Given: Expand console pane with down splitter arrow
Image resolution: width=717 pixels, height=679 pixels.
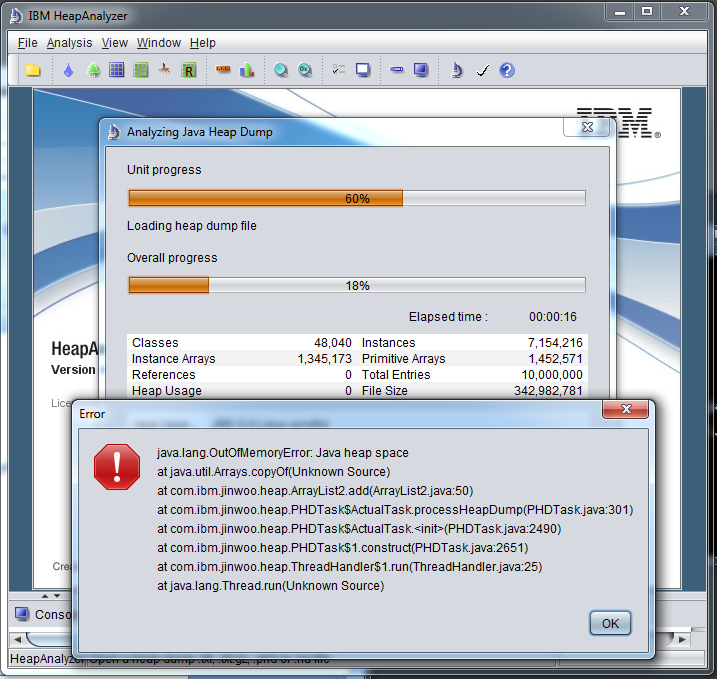Looking at the screenshot, I should point(57,596).
